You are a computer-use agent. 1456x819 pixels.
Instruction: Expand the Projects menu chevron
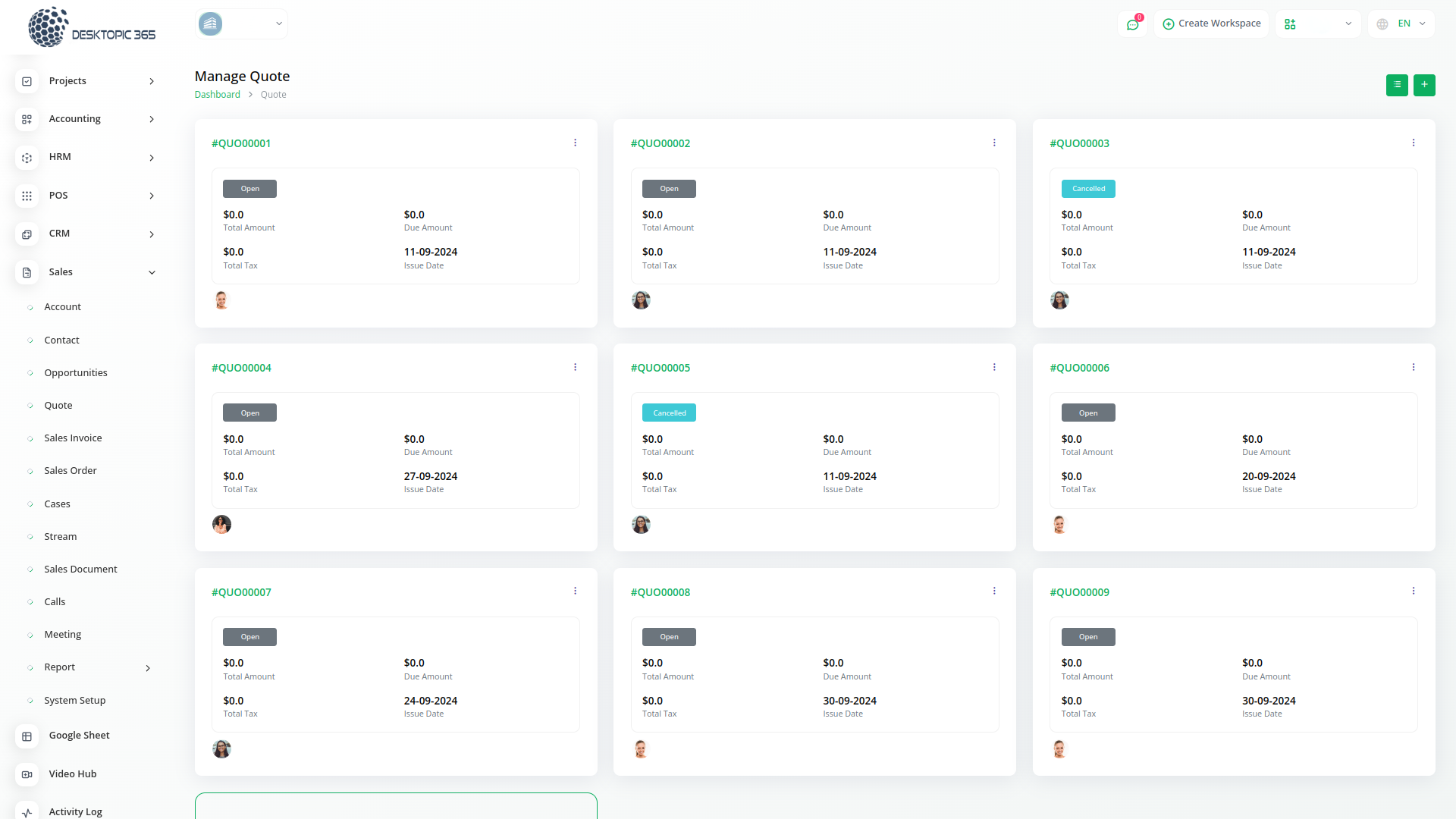pos(152,81)
